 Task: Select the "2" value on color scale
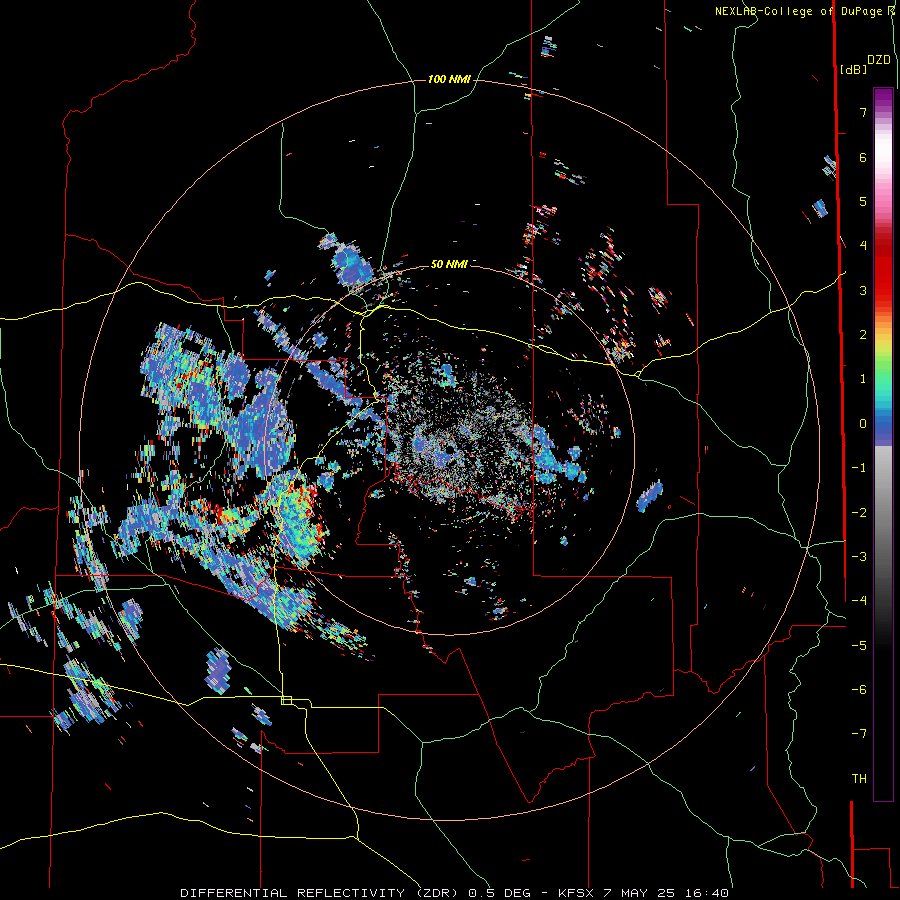[863, 335]
